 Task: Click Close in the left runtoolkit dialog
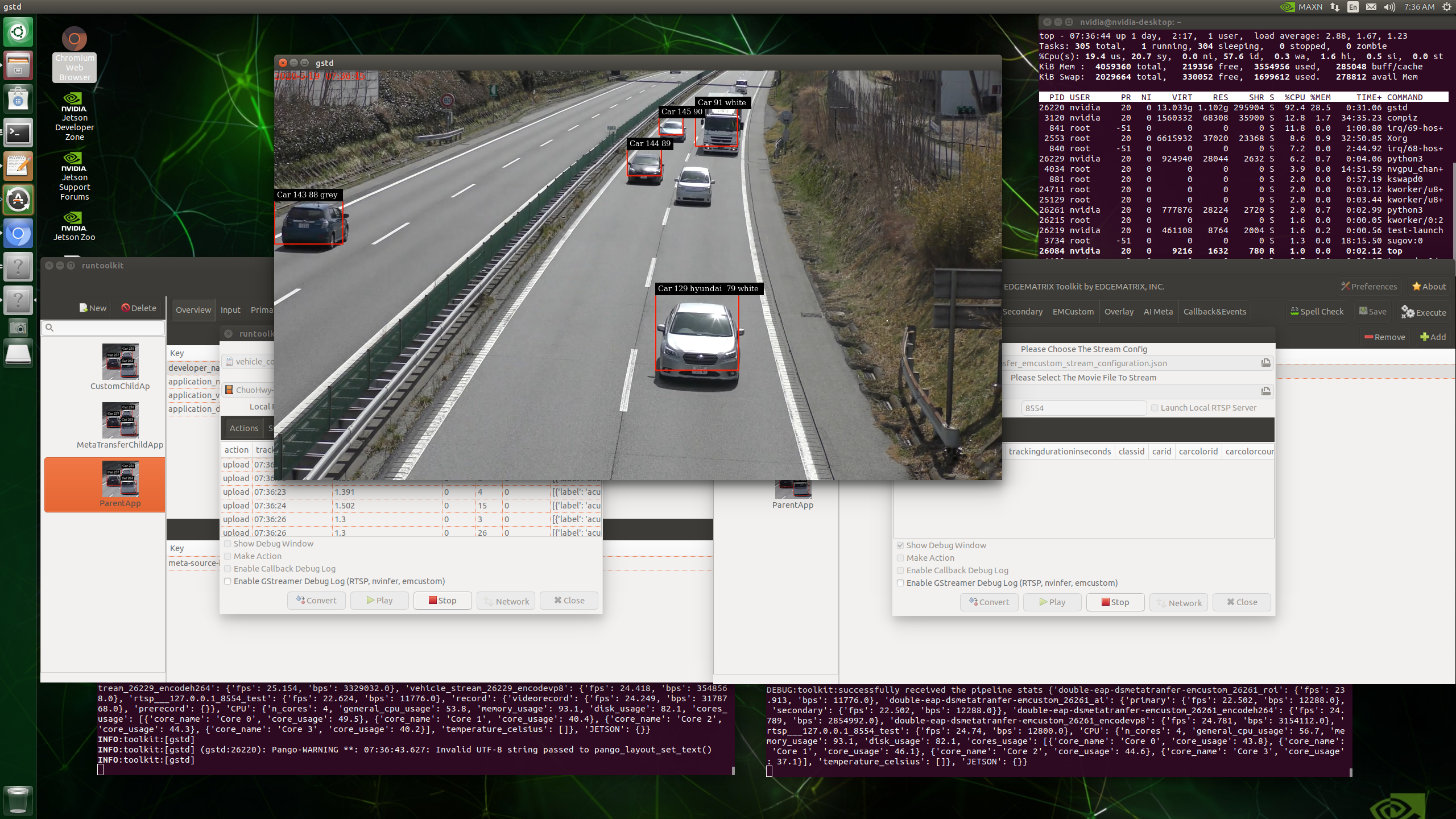[x=569, y=600]
